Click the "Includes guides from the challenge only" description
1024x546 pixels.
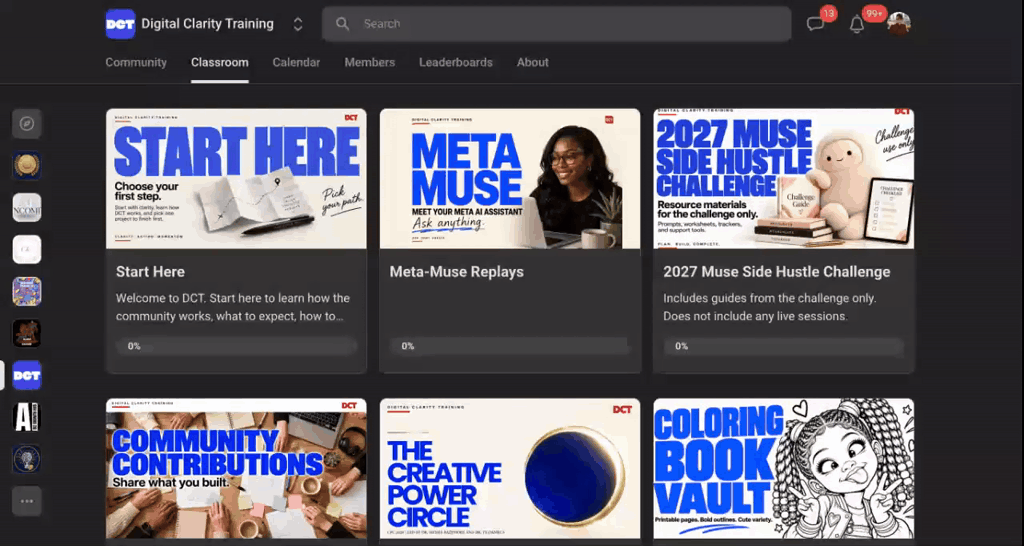770,307
